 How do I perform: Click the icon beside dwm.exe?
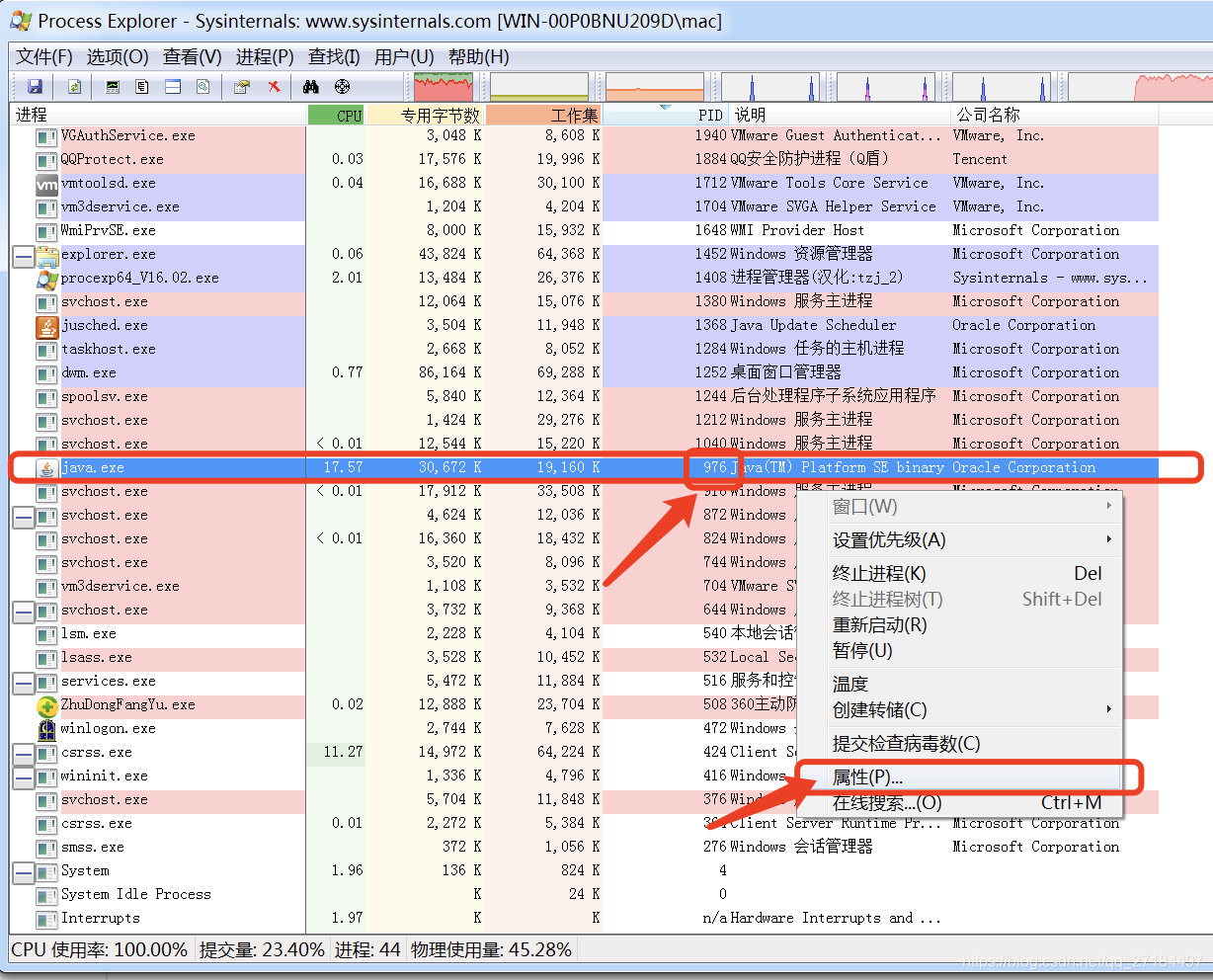tap(46, 373)
